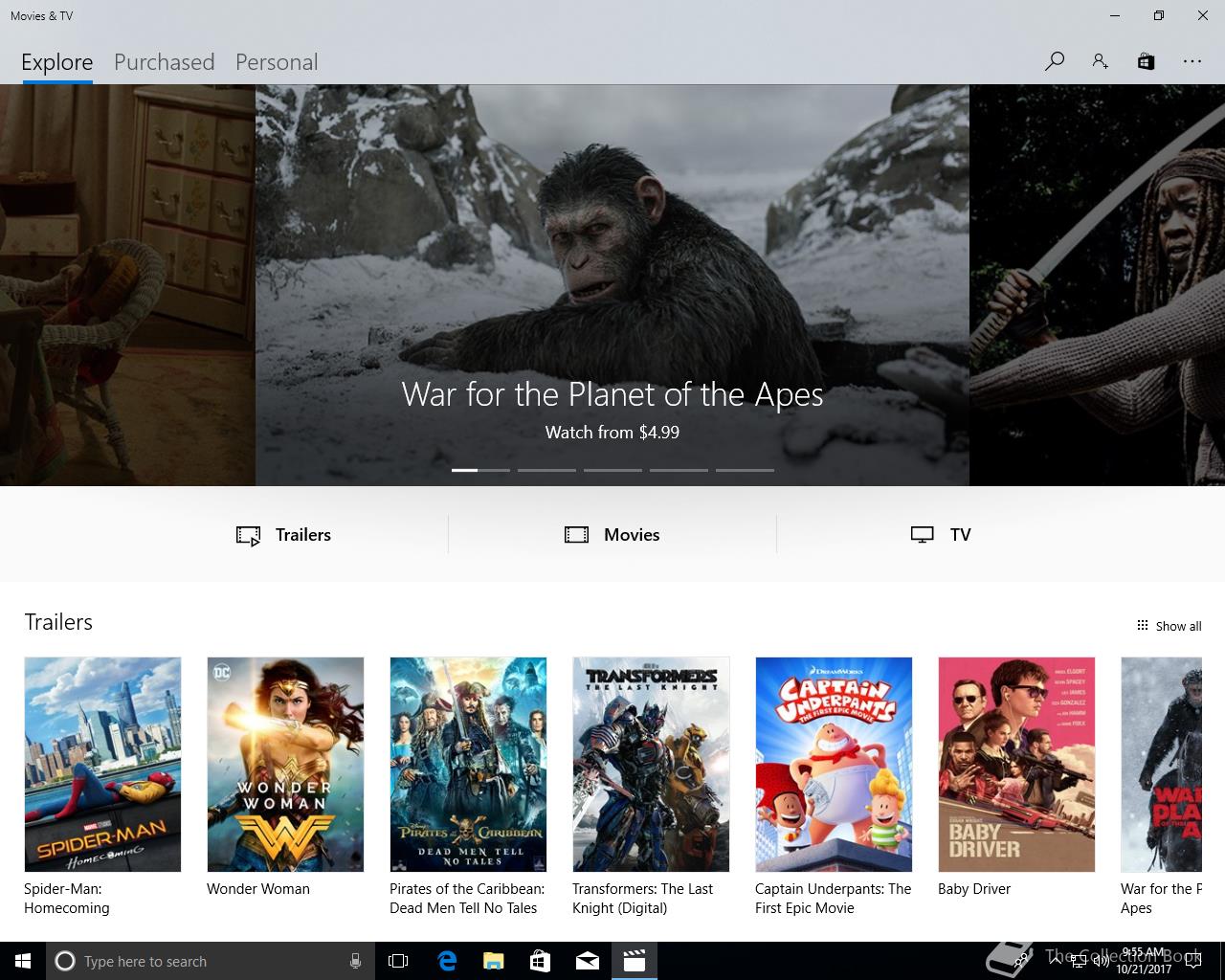Open Wonder Woman poster
This screenshot has width=1225, height=980.
tap(285, 765)
